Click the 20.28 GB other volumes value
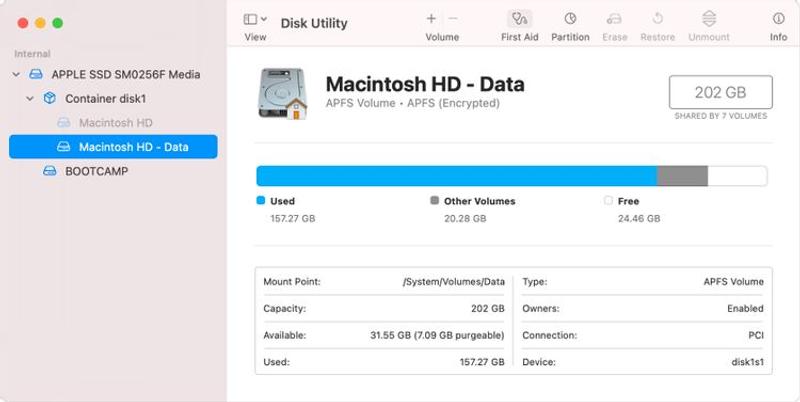 (465, 218)
